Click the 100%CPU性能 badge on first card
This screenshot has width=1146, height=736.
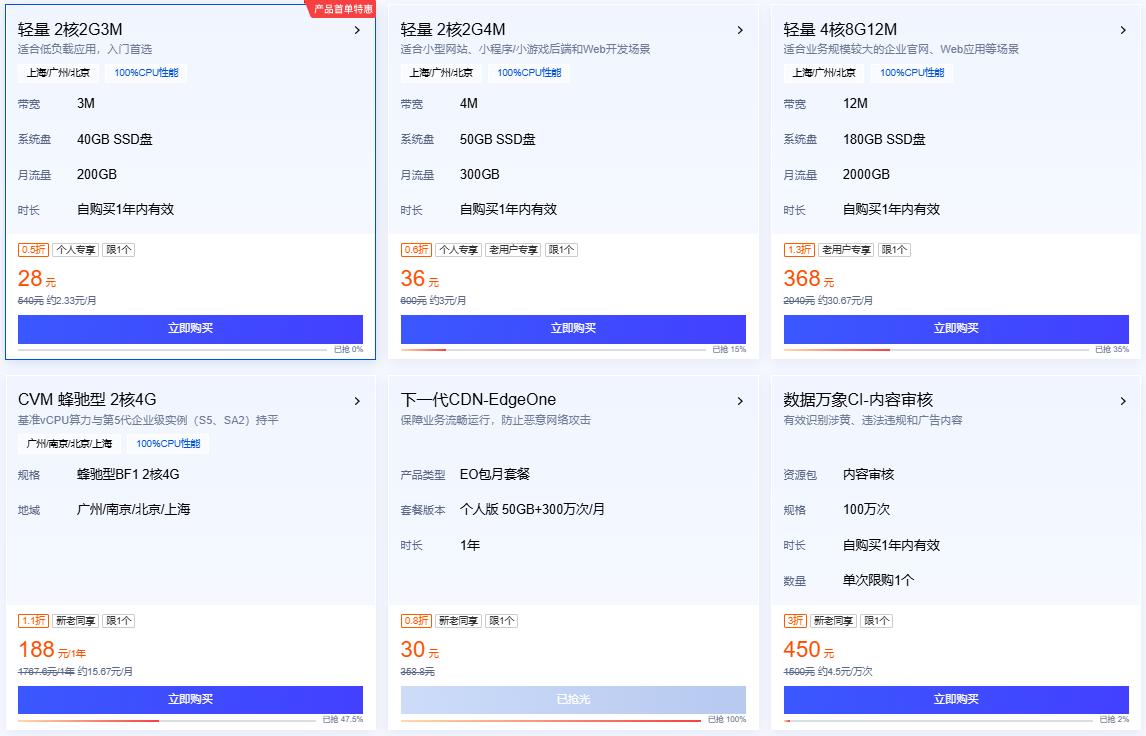pyautogui.click(x=144, y=73)
